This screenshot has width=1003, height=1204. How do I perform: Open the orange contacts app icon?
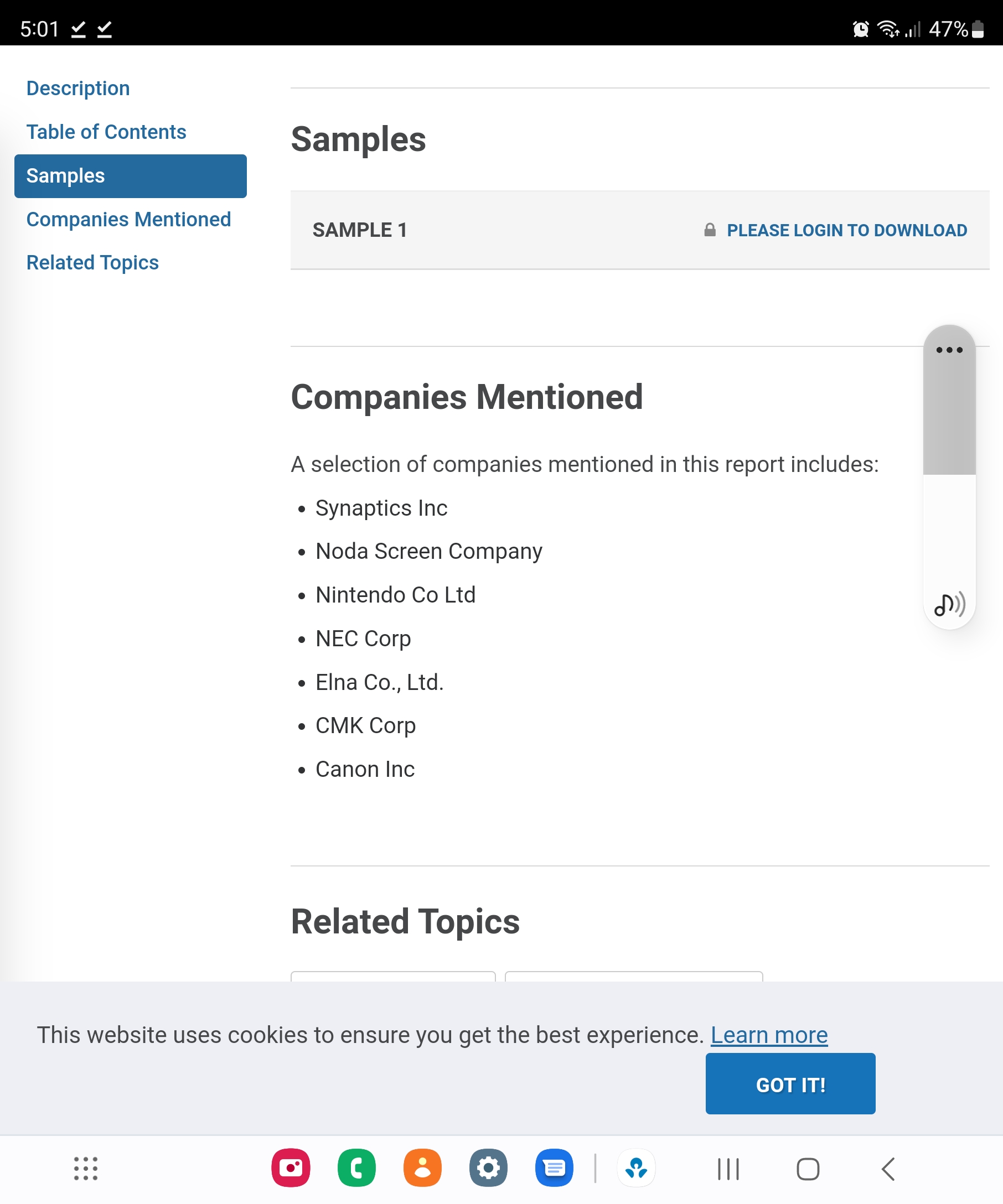point(423,1168)
